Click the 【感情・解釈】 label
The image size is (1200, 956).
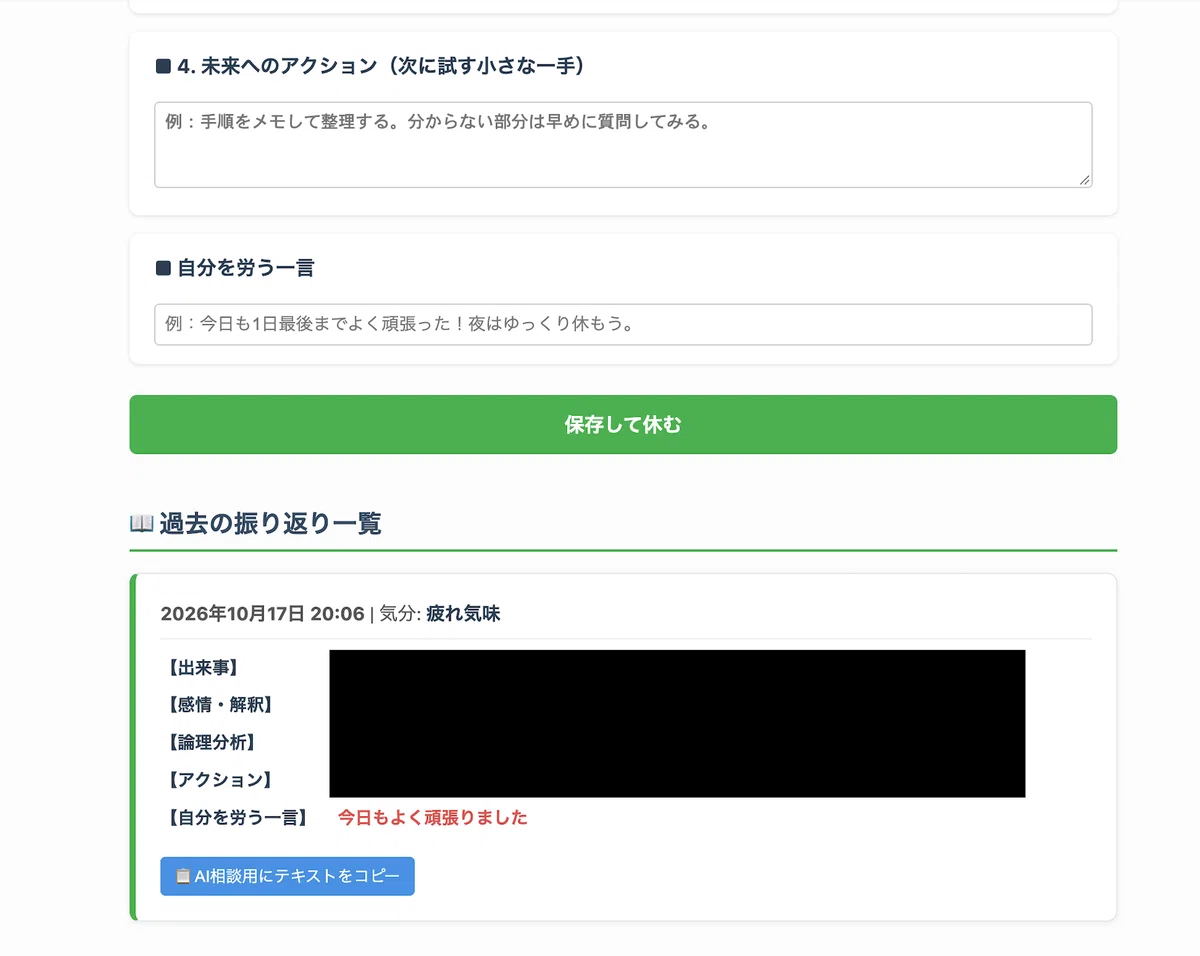221,705
